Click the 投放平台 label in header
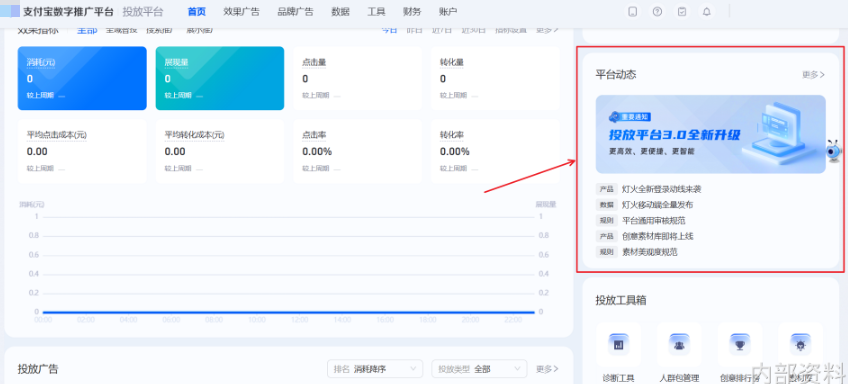Image resolution: width=848 pixels, height=384 pixels. click(x=143, y=11)
